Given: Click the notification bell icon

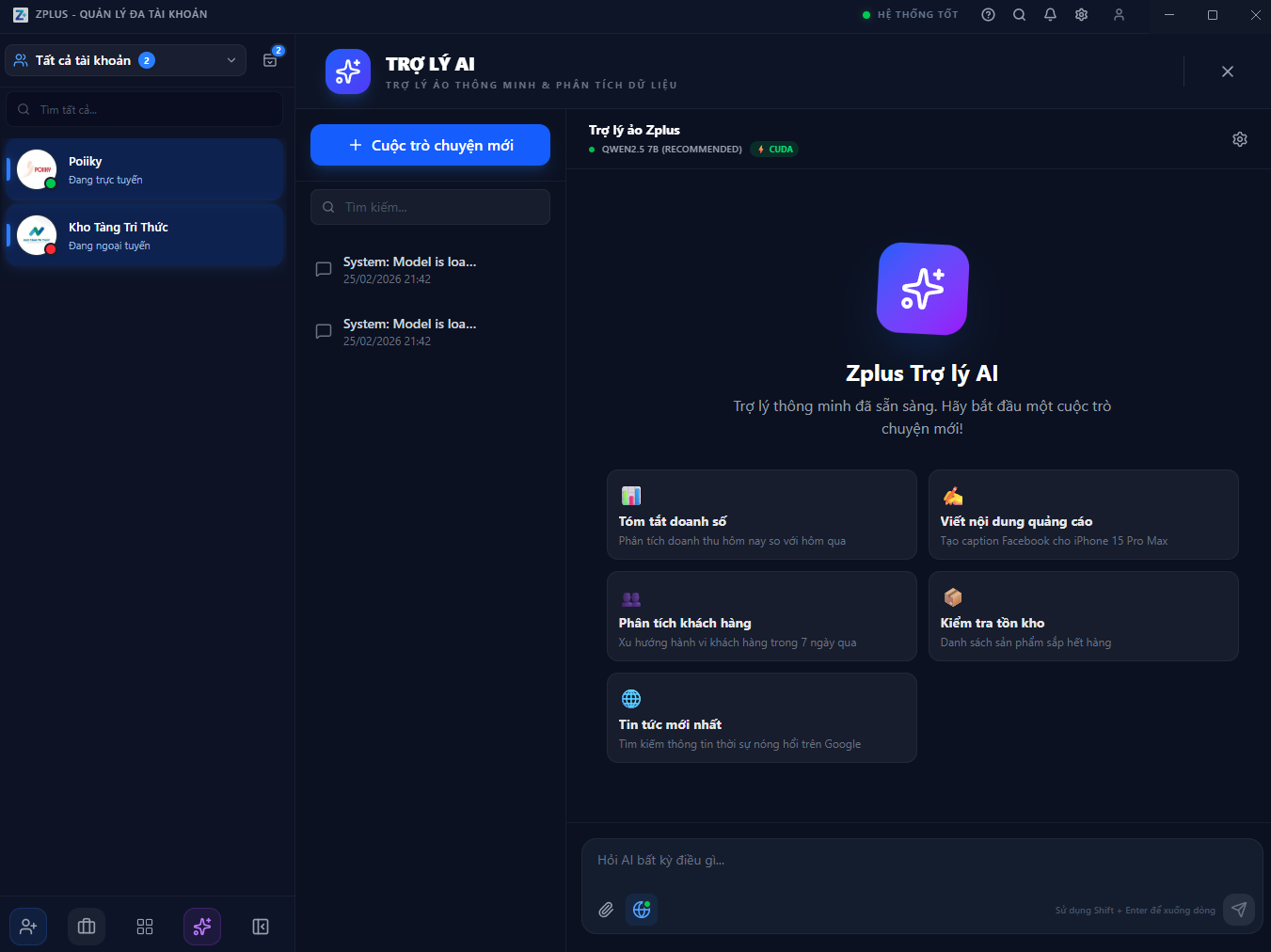Looking at the screenshot, I should pyautogui.click(x=1050, y=15).
